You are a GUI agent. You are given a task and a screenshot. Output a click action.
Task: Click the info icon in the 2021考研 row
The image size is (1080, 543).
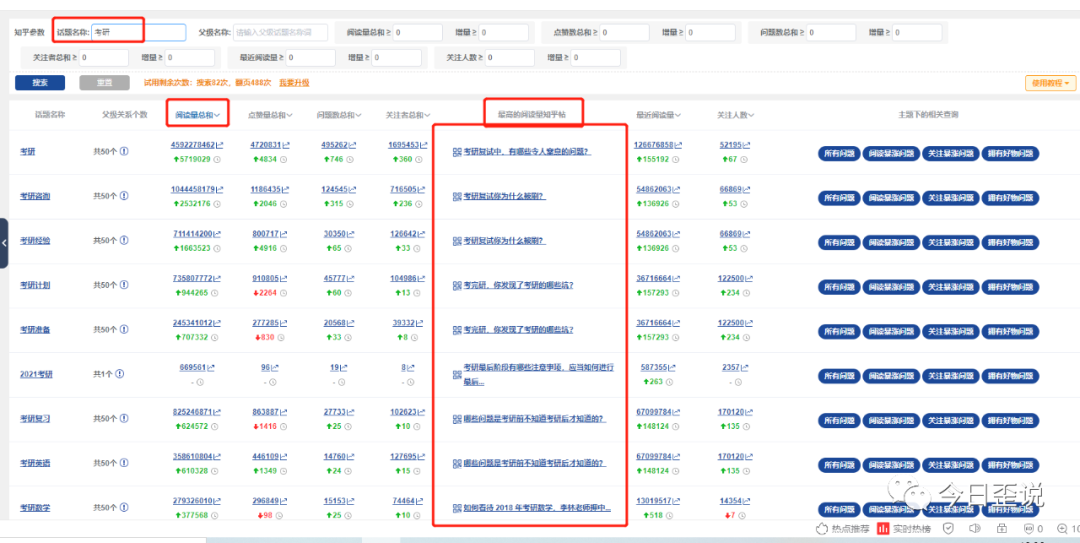click(x=119, y=374)
